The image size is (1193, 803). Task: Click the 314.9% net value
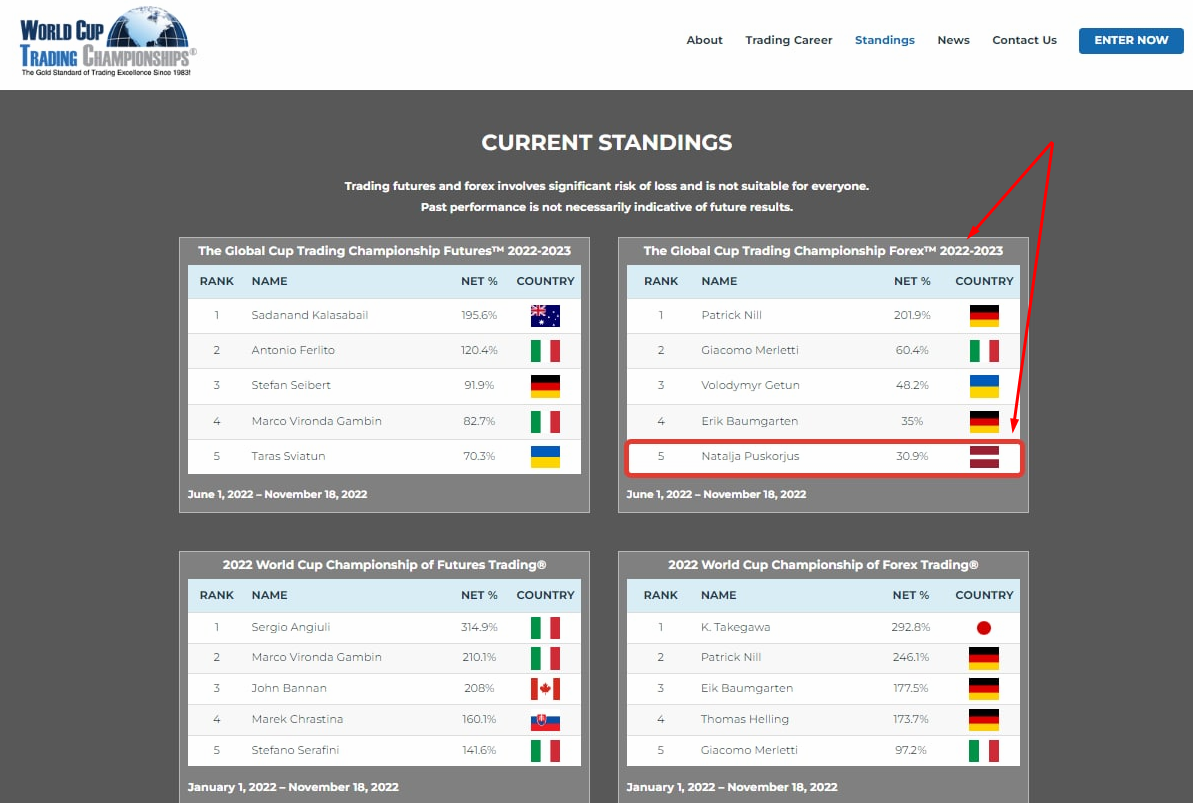(x=479, y=627)
